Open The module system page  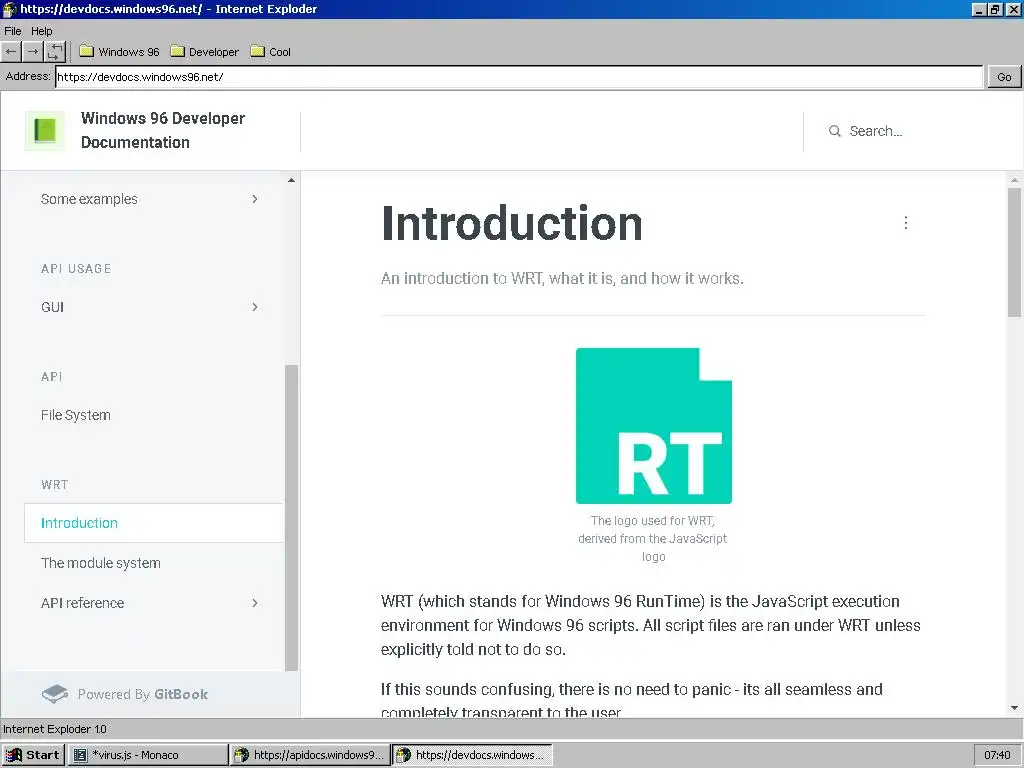pyautogui.click(x=101, y=563)
